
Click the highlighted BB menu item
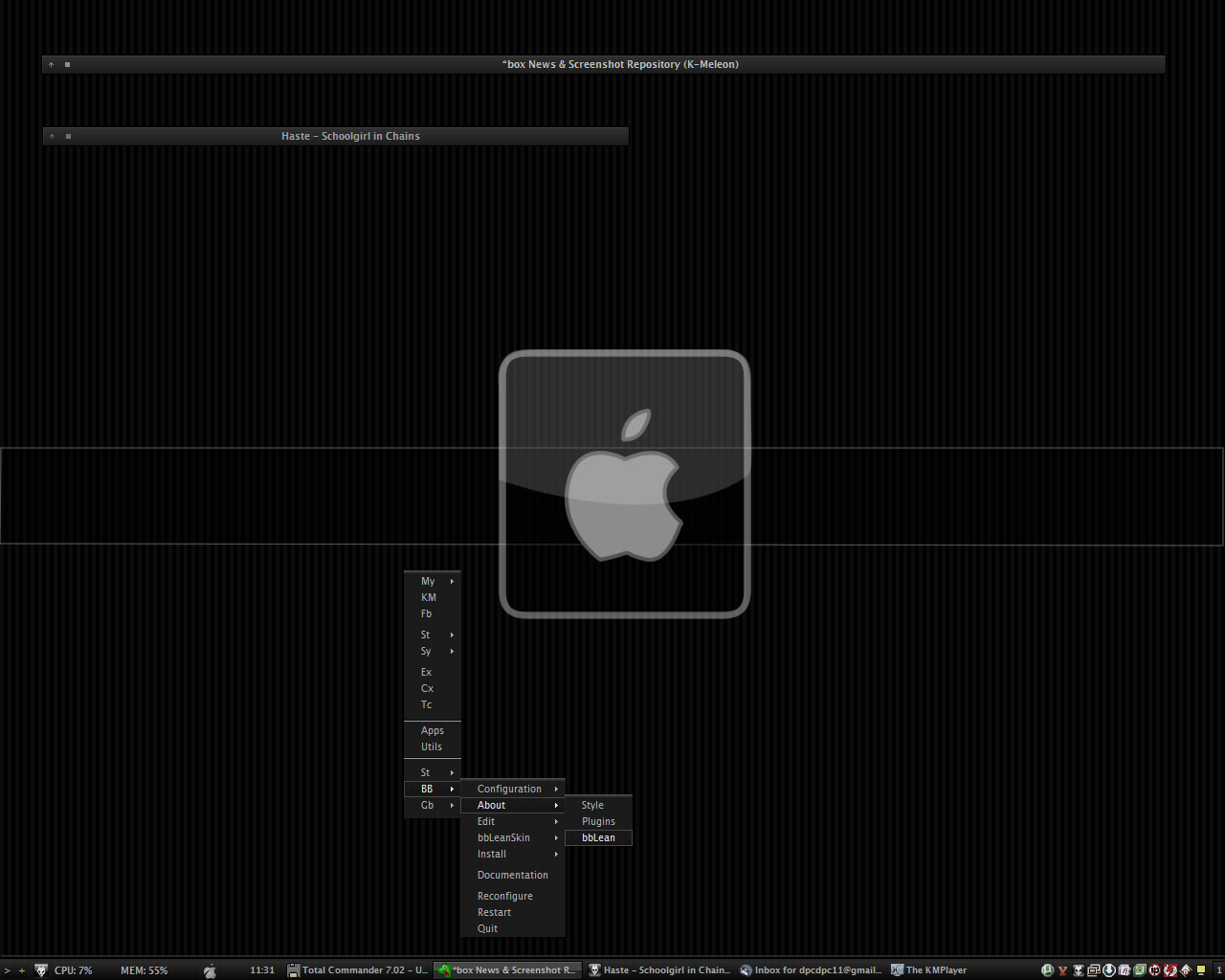(433, 789)
